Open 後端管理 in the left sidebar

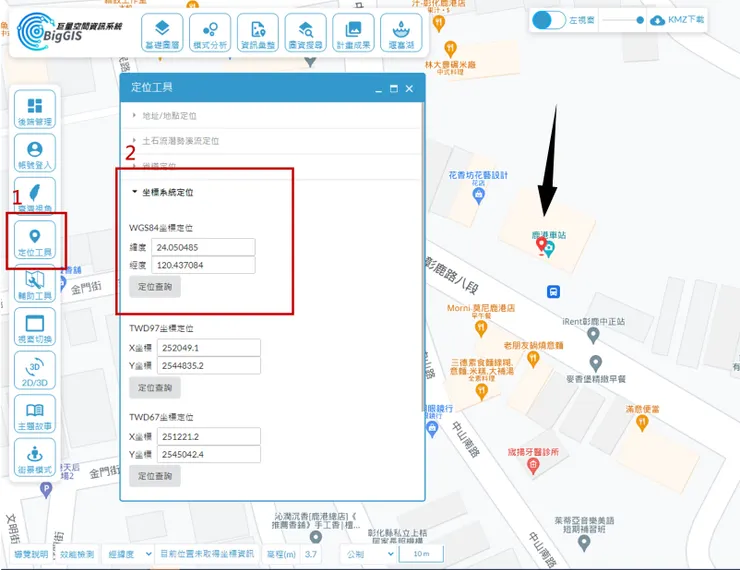(x=35, y=109)
